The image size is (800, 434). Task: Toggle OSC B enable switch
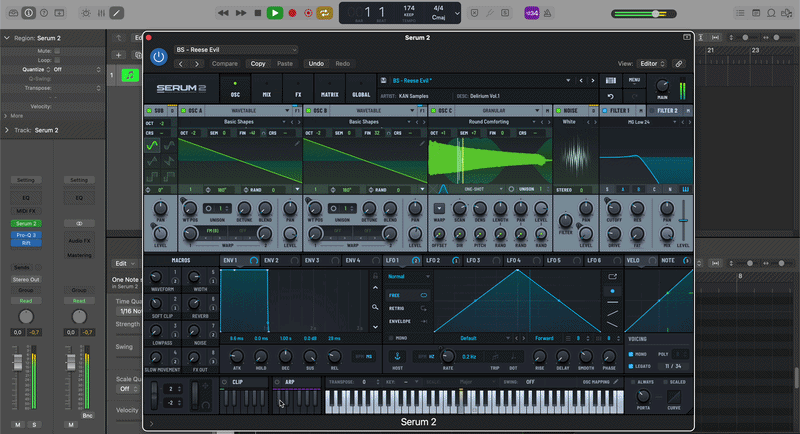309,111
